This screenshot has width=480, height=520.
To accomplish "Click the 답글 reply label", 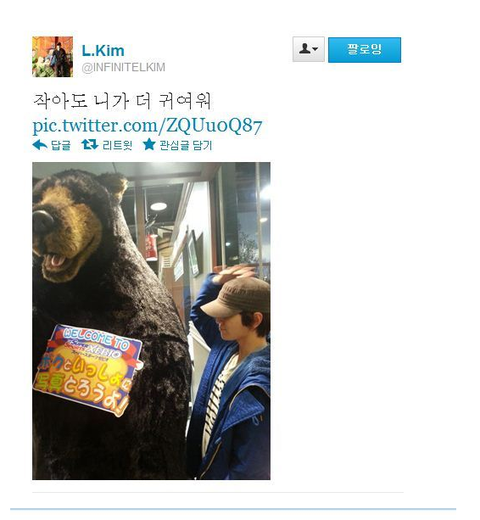I will (61, 145).
